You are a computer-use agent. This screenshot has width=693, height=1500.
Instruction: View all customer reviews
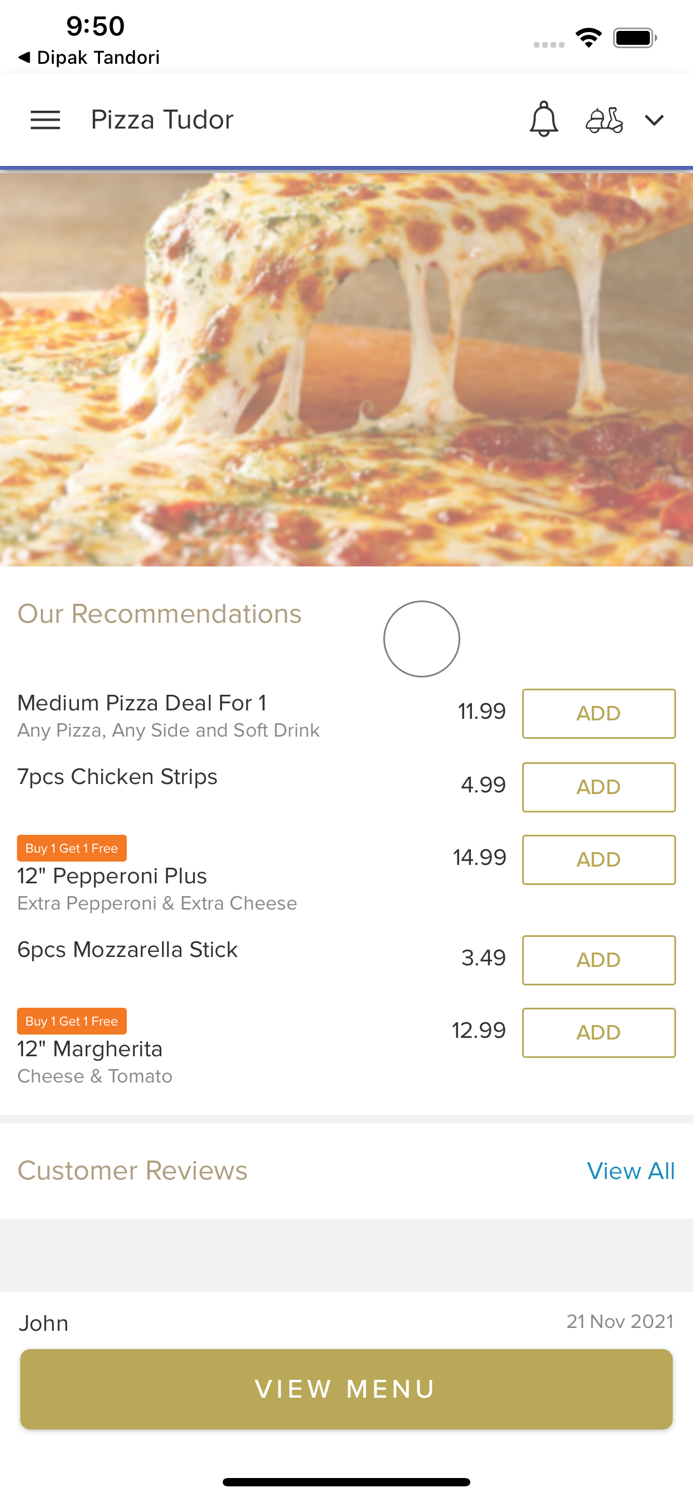click(x=631, y=1170)
